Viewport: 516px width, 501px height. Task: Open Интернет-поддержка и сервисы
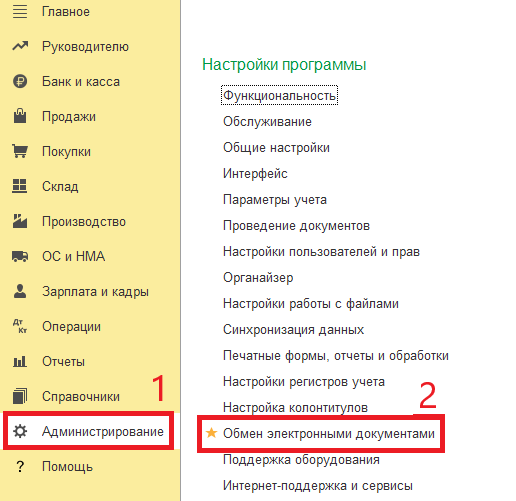tap(318, 486)
